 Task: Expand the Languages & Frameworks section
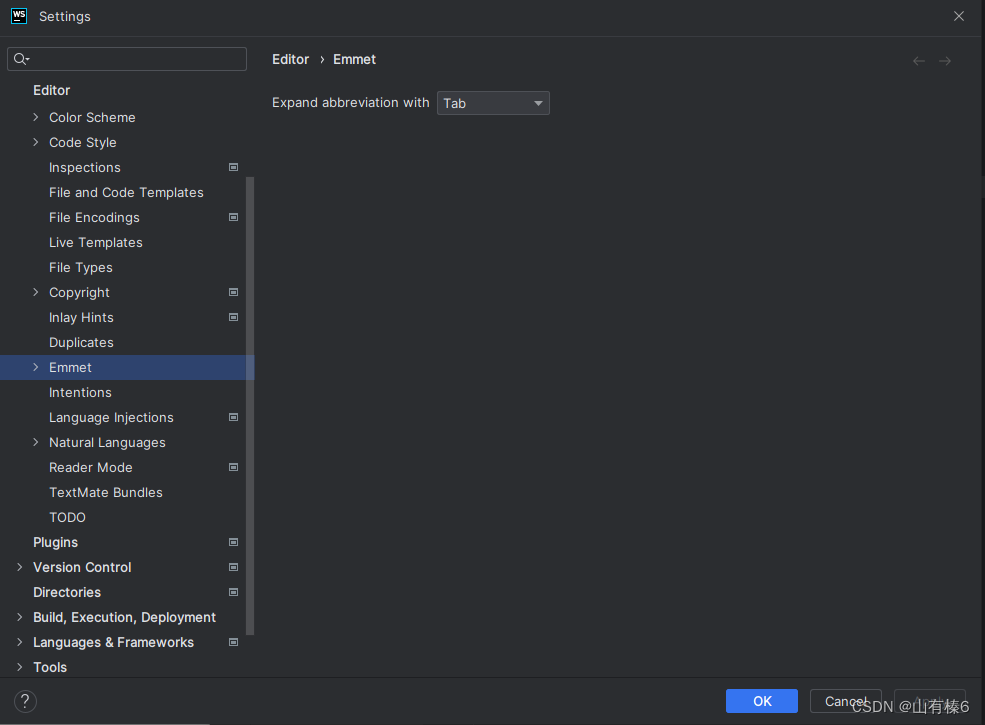point(20,642)
